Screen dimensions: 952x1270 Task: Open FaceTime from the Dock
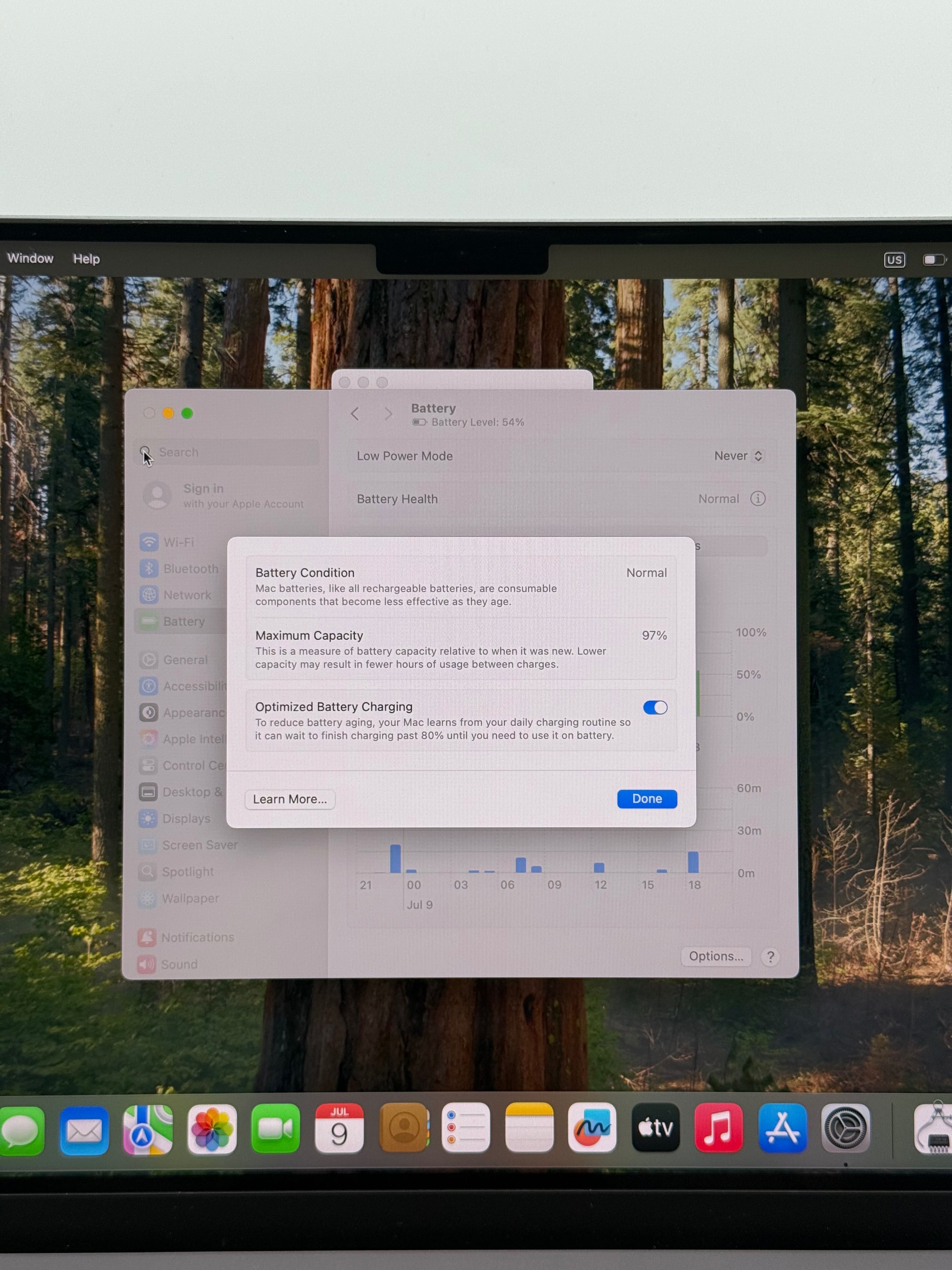275,1129
